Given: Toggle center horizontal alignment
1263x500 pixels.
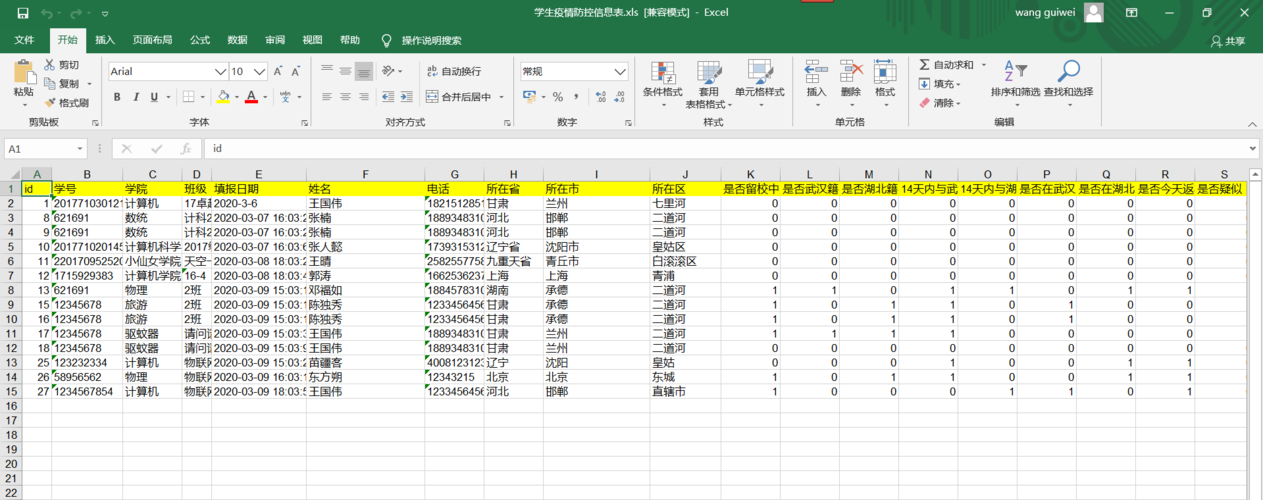Looking at the screenshot, I should coord(345,97).
